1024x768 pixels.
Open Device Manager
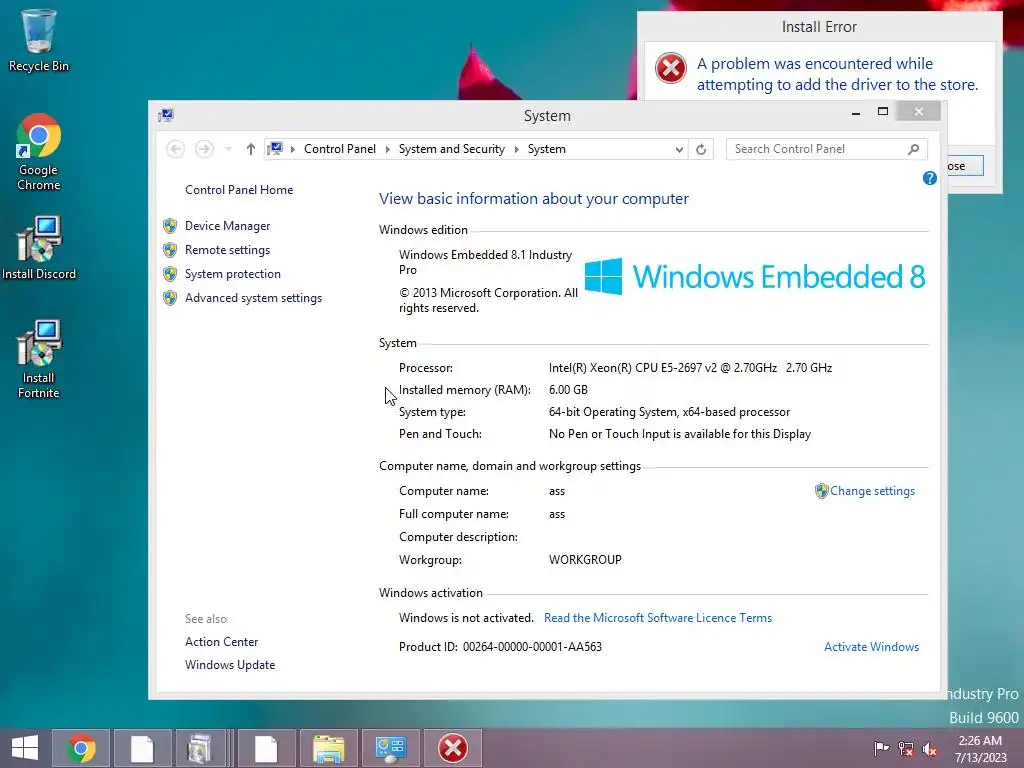click(227, 226)
